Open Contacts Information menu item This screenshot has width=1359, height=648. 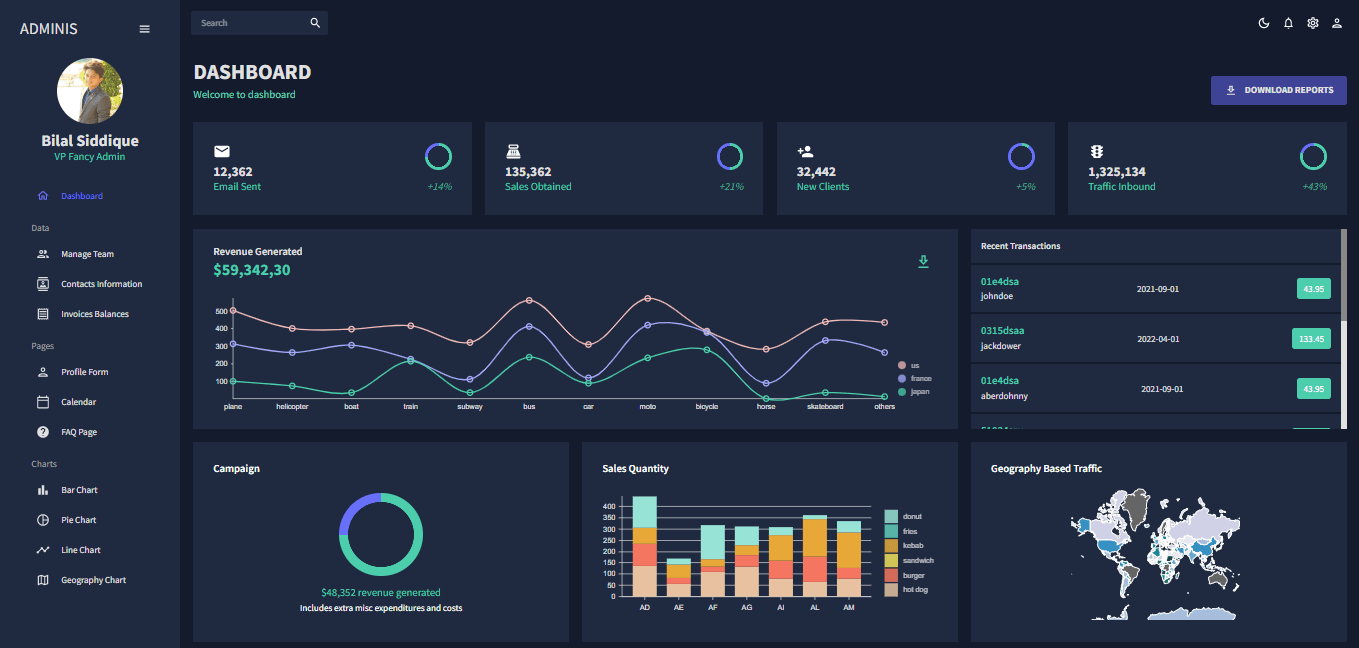click(x=102, y=284)
